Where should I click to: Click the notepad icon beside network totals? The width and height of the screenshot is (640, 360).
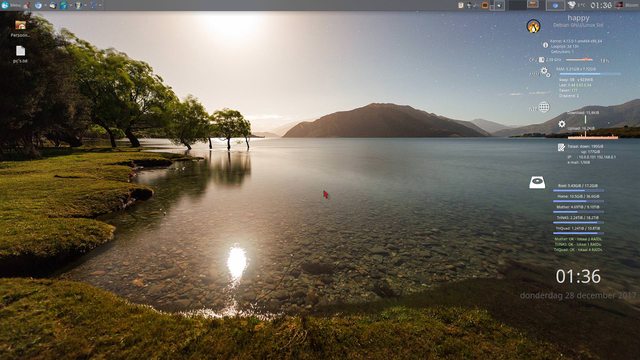point(562,147)
